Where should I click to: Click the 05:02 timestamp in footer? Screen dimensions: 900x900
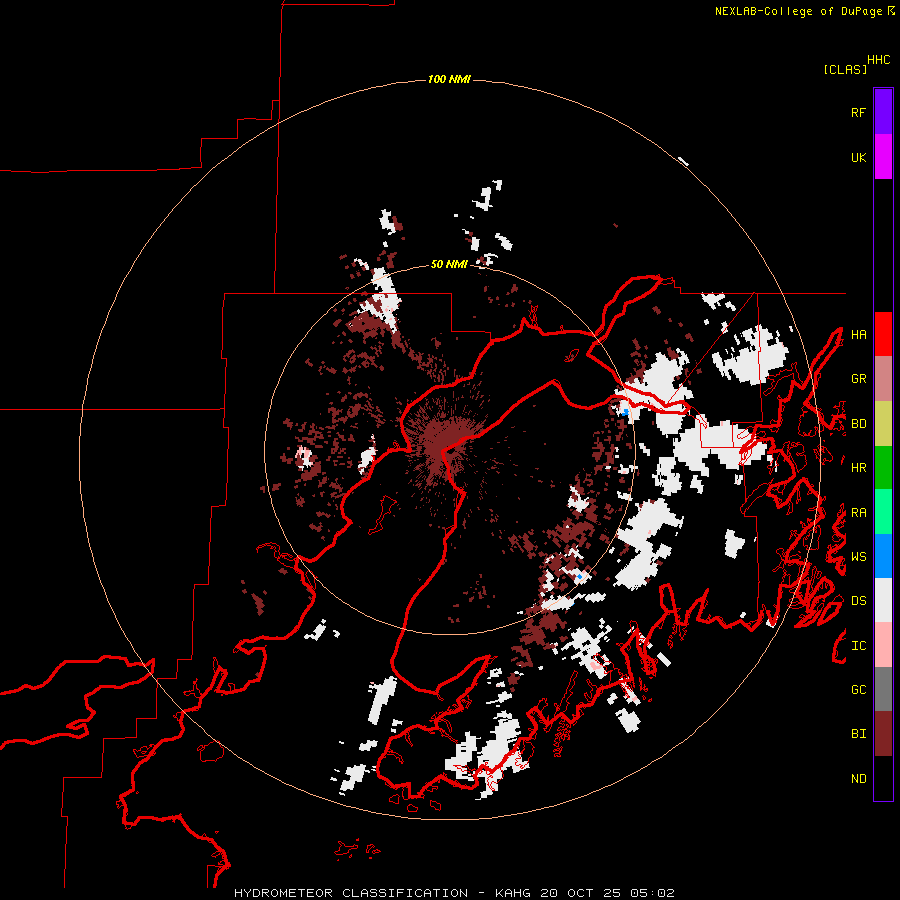click(x=652, y=893)
